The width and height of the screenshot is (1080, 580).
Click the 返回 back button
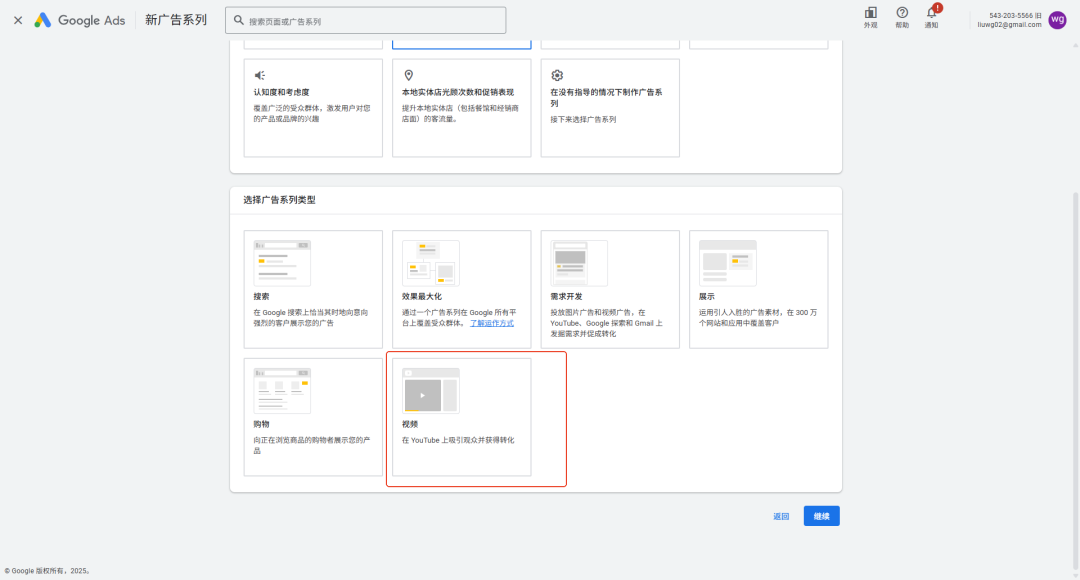coord(781,516)
